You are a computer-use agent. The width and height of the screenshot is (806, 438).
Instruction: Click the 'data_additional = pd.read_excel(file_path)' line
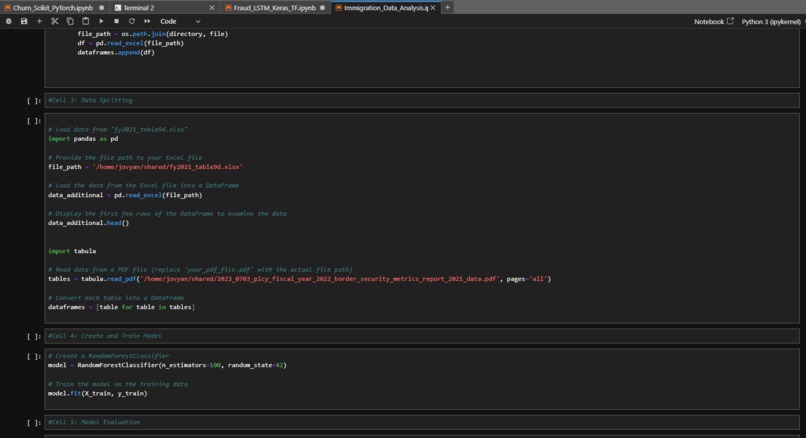tap(125, 195)
